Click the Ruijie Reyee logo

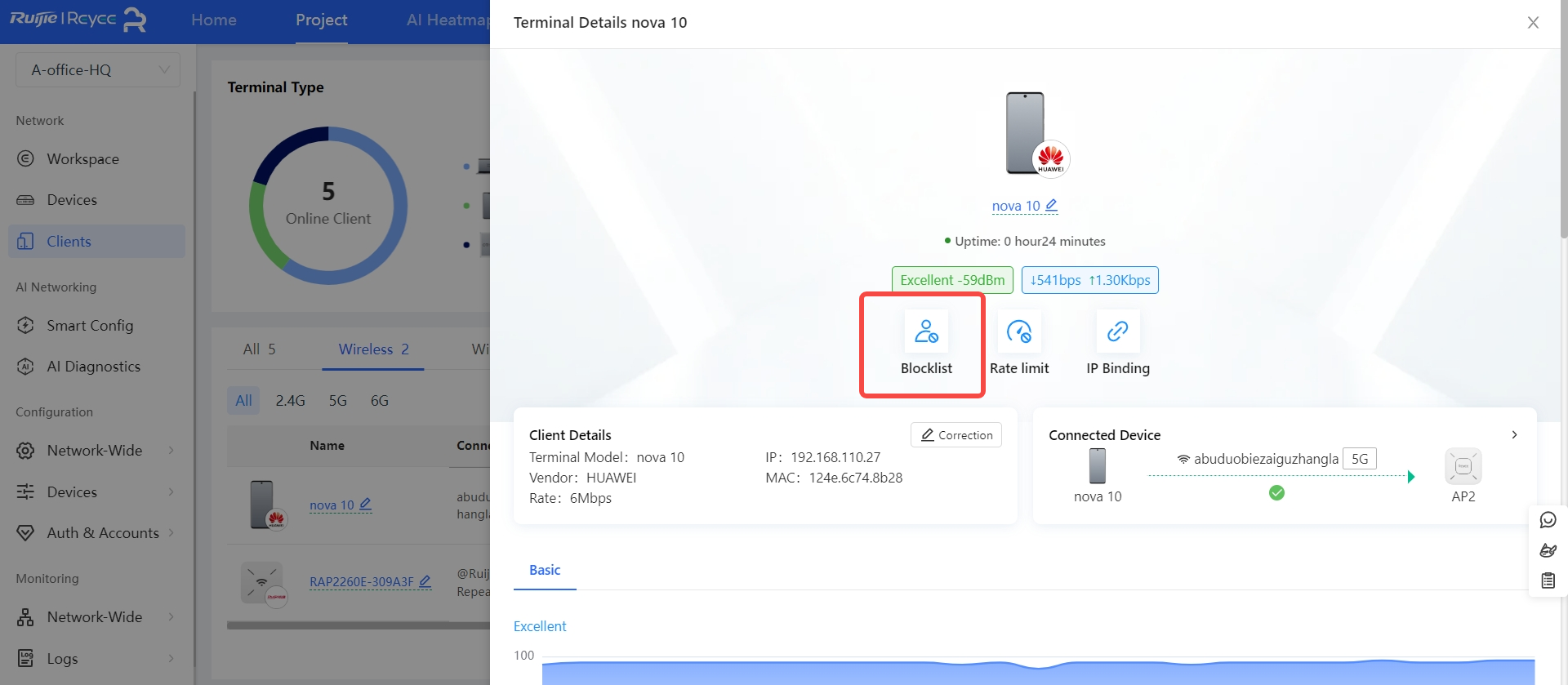[78, 20]
